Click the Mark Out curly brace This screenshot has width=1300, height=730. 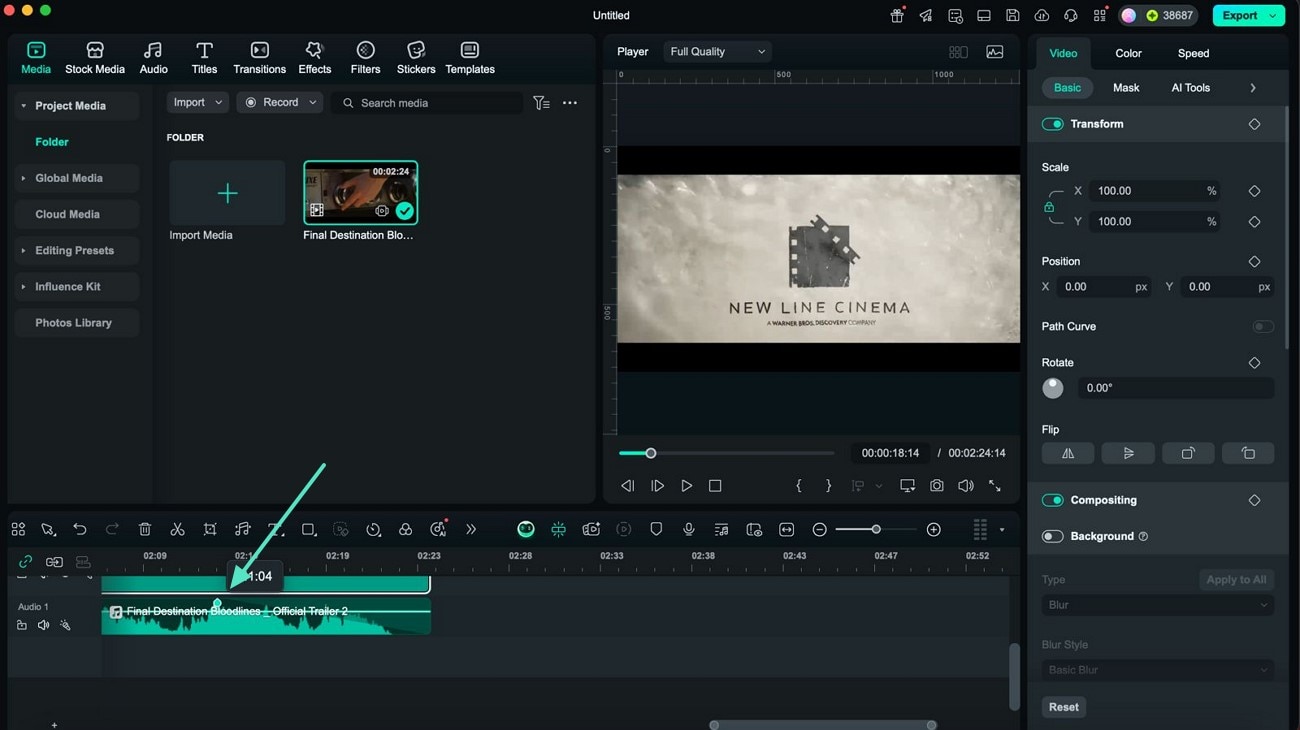(x=828, y=485)
